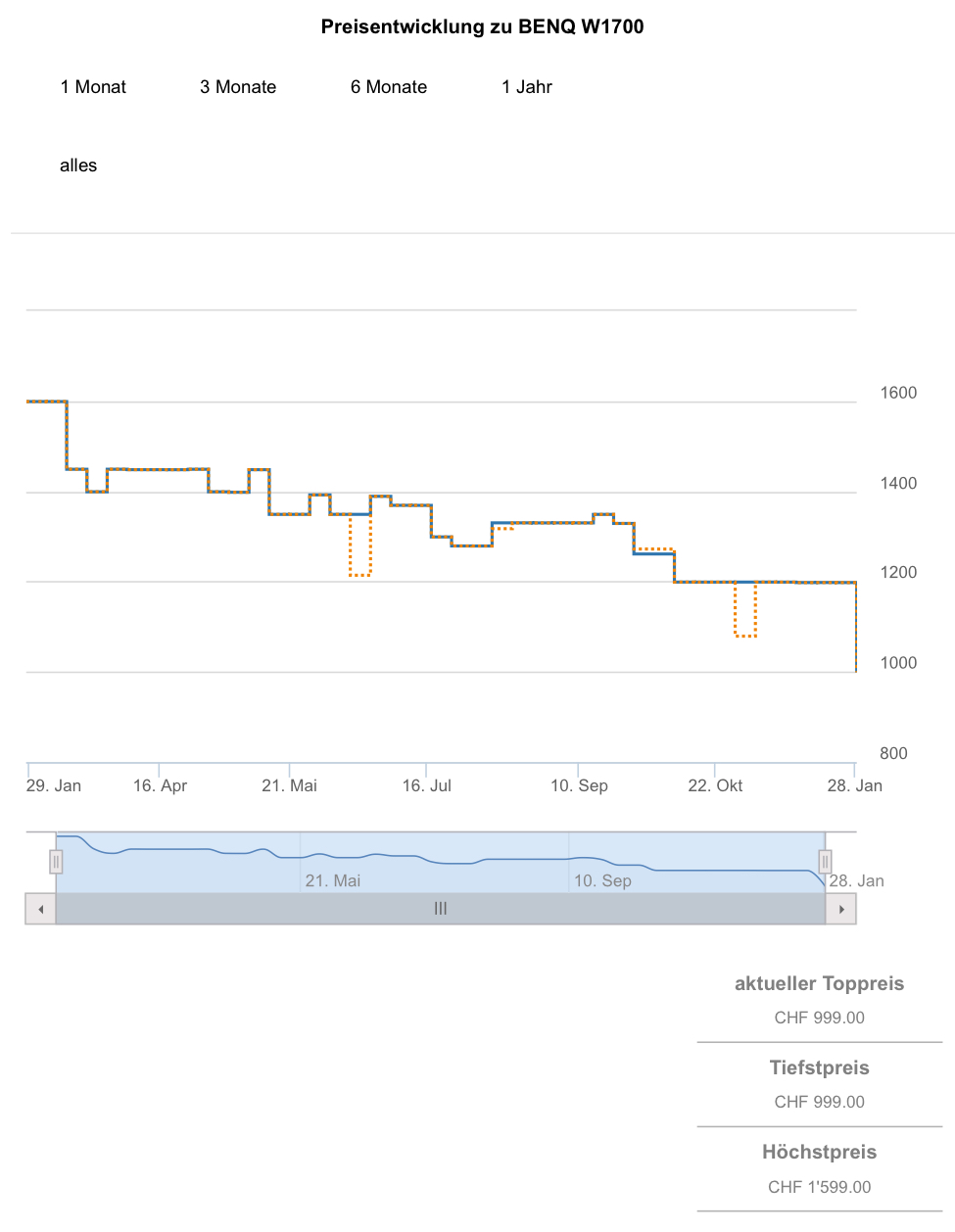The width and height of the screenshot is (955, 1232).
Task: Click the 1600 y-axis price label
Action: click(x=898, y=393)
